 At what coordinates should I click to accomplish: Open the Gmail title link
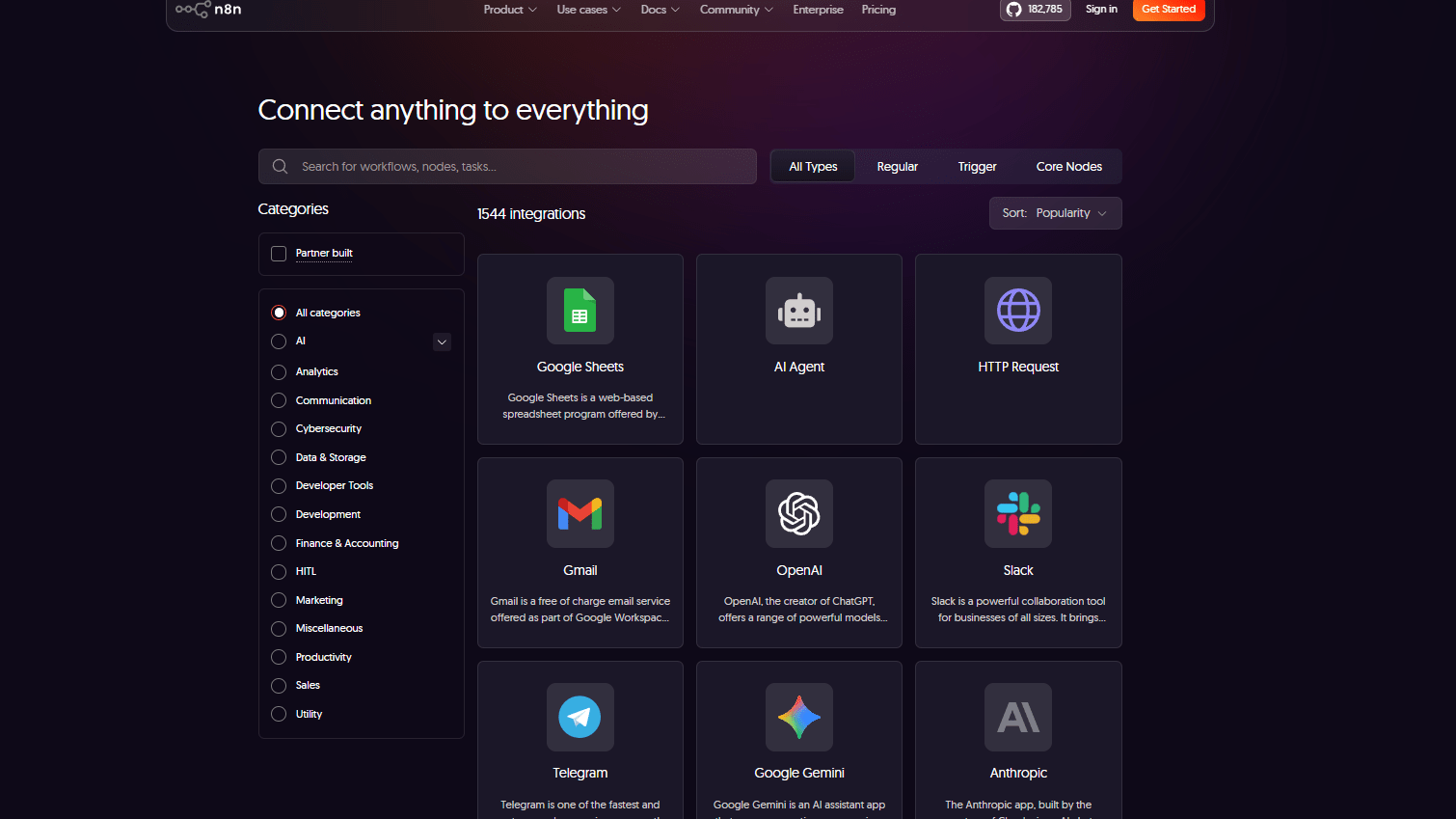(580, 570)
